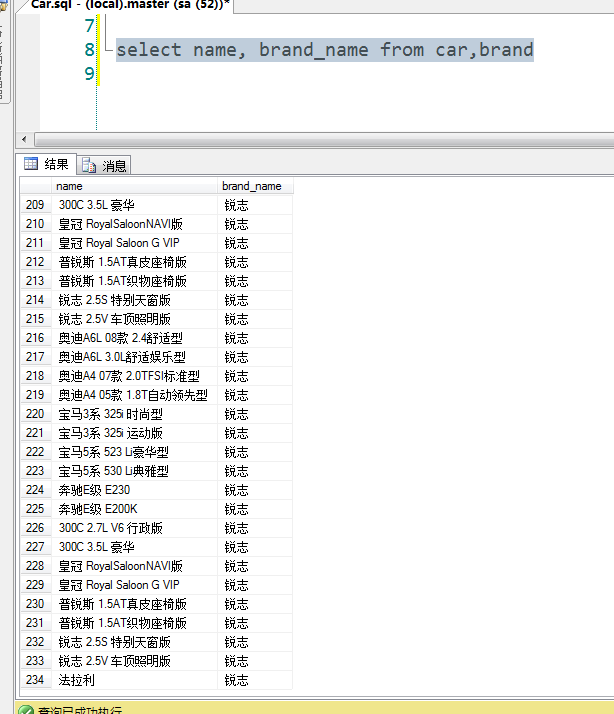The image size is (614, 714).
Task: Click cell '皇冠 Royal Saloon G VIP' in row 211
Action: [x=134, y=243]
